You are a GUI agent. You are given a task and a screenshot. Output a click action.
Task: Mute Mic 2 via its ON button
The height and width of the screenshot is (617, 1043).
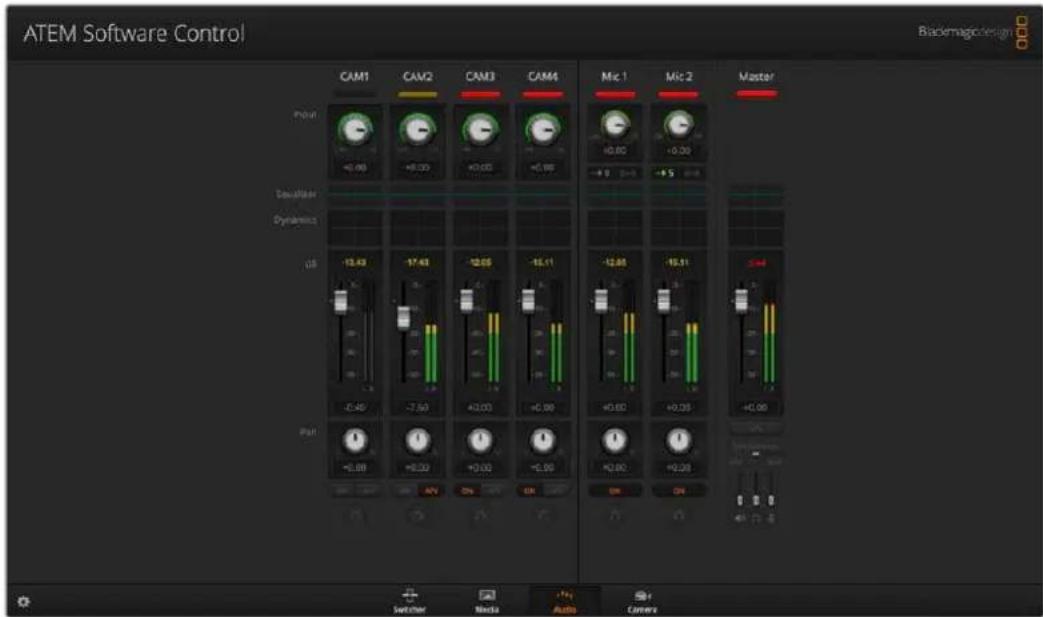pyautogui.click(x=678, y=491)
